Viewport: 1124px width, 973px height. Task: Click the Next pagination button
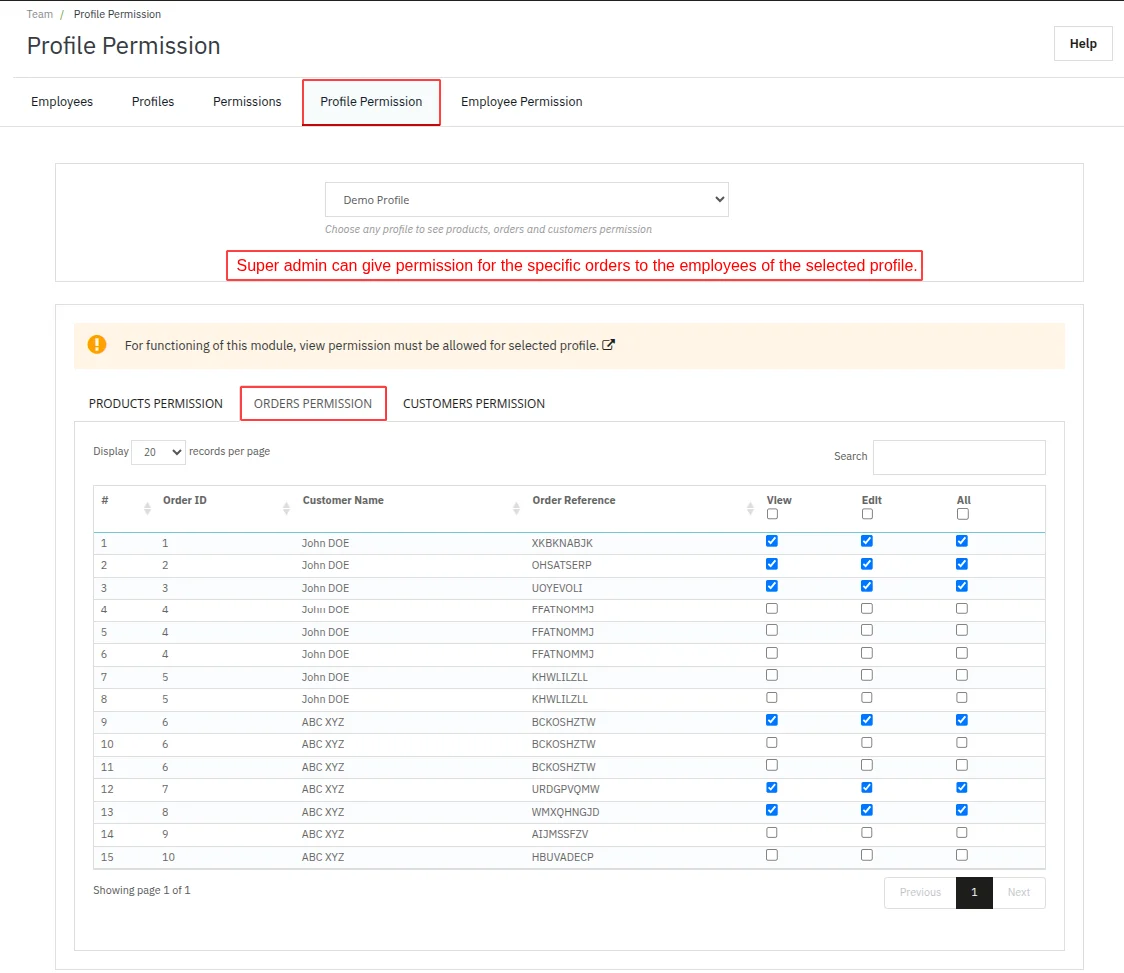click(1018, 892)
